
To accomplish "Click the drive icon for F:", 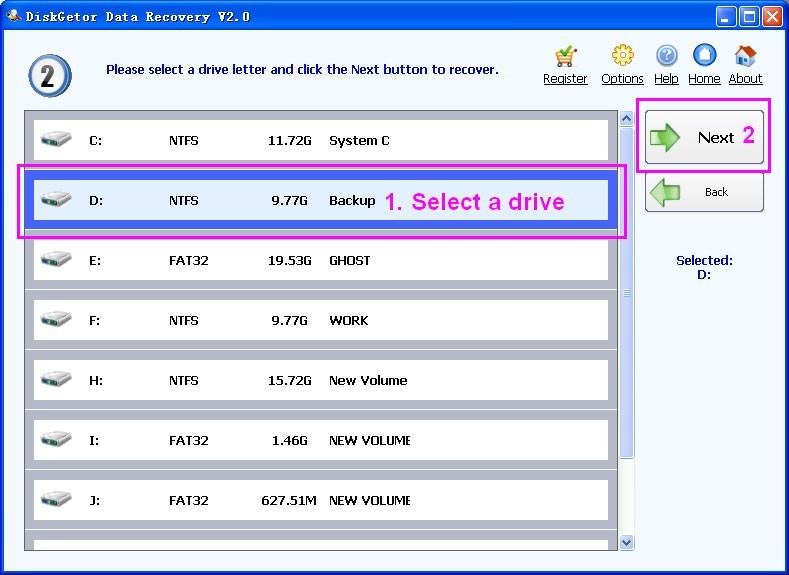I will tap(56, 318).
